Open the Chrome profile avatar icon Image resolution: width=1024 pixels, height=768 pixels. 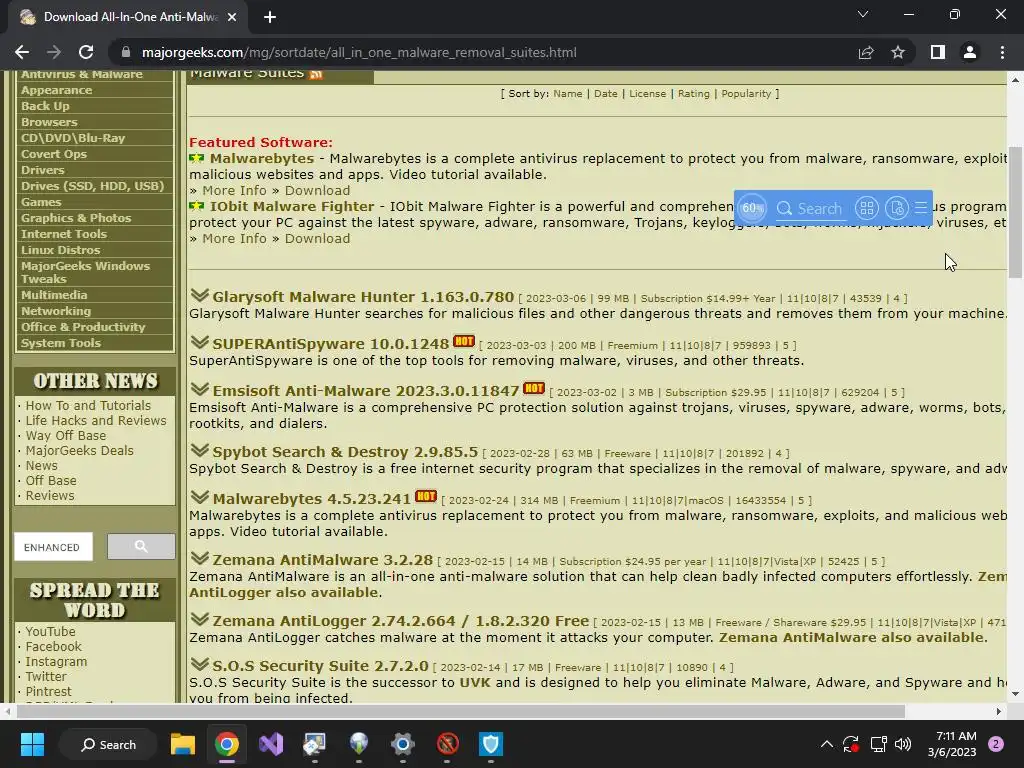point(970,52)
